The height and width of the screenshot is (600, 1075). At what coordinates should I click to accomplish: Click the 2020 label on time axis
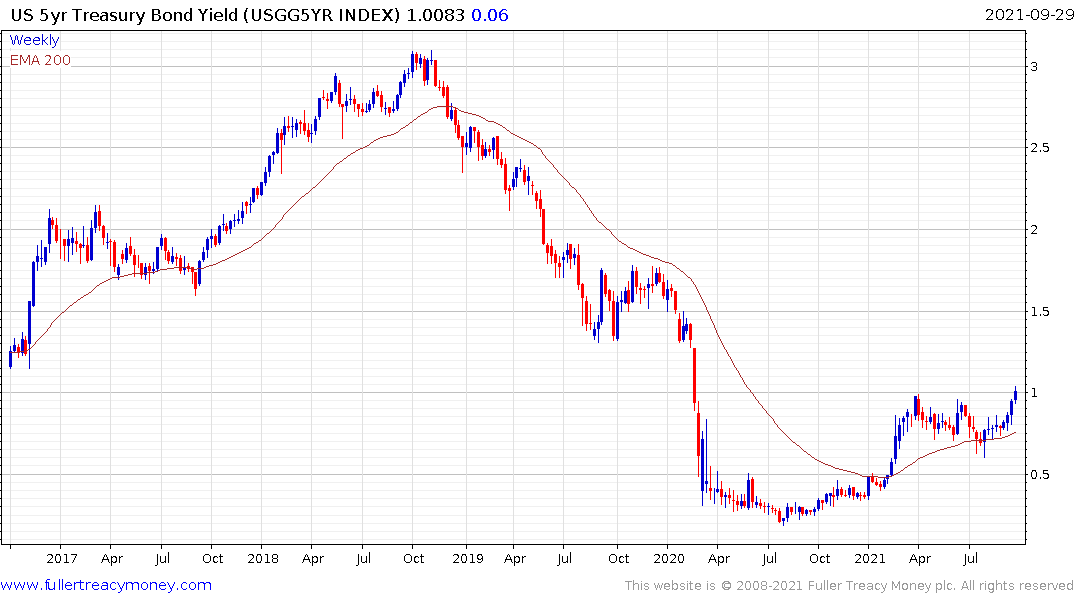point(668,558)
